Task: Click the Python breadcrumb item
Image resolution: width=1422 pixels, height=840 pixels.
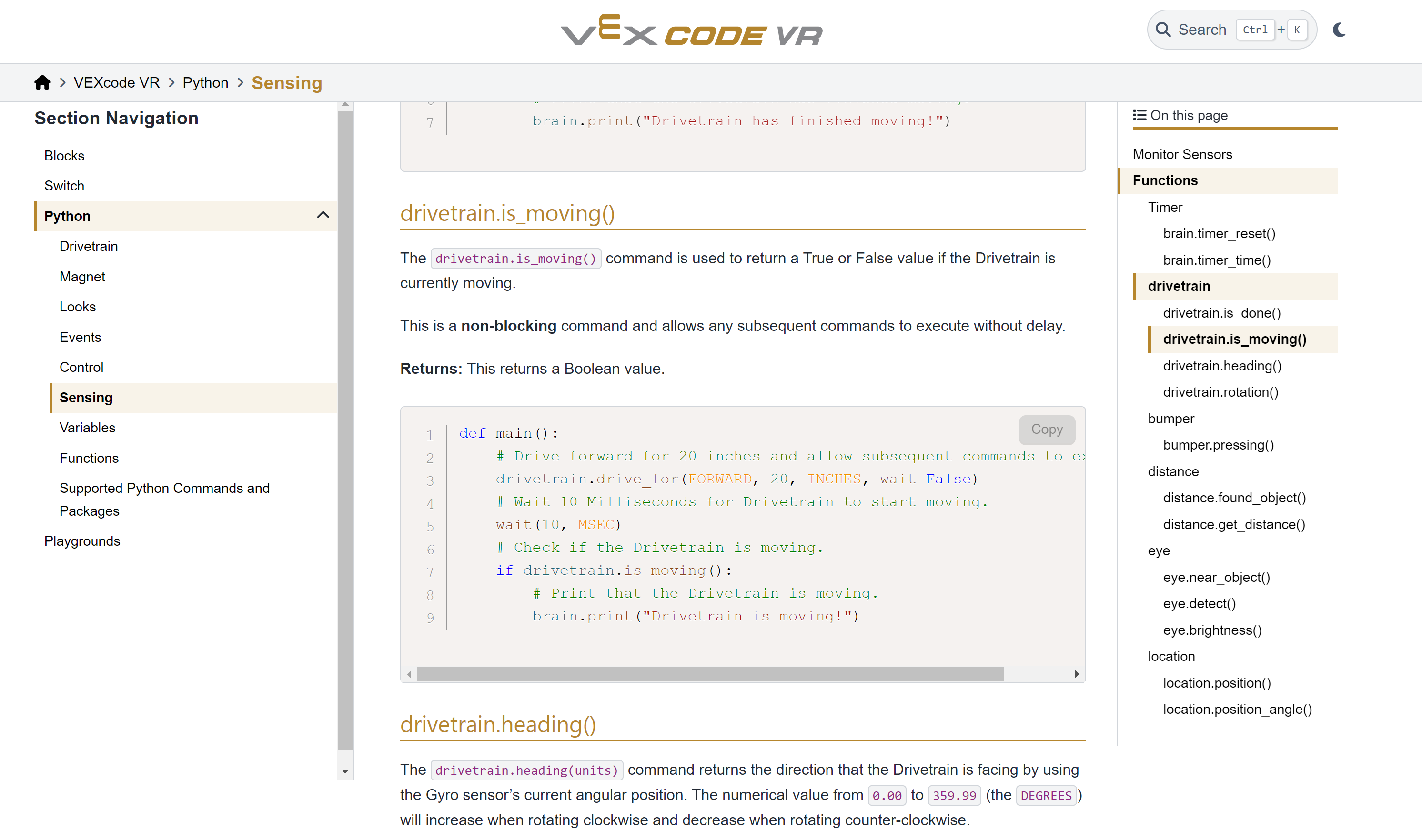Action: 205,82
